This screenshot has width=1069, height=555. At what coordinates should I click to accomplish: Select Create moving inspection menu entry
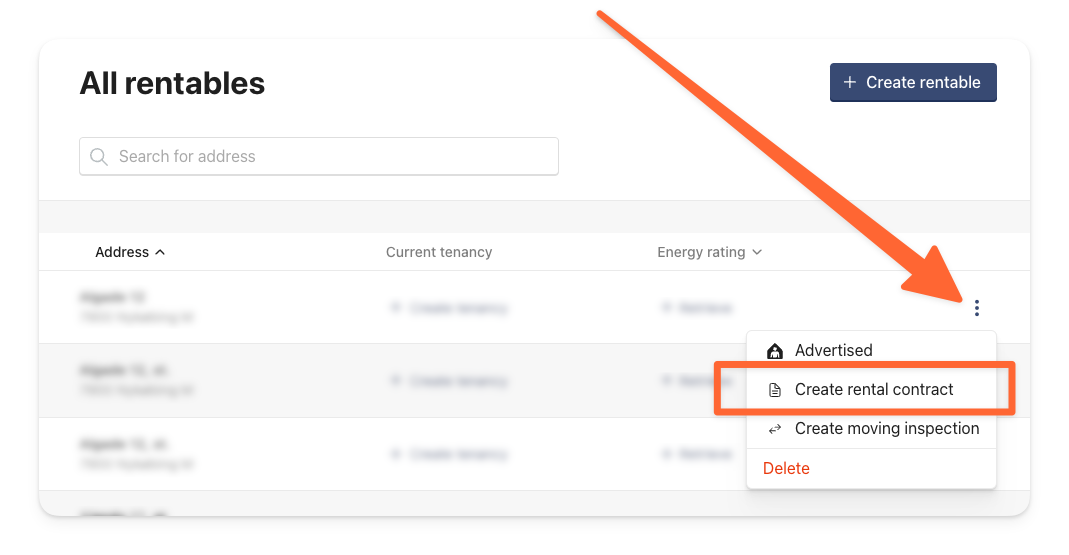click(x=871, y=428)
